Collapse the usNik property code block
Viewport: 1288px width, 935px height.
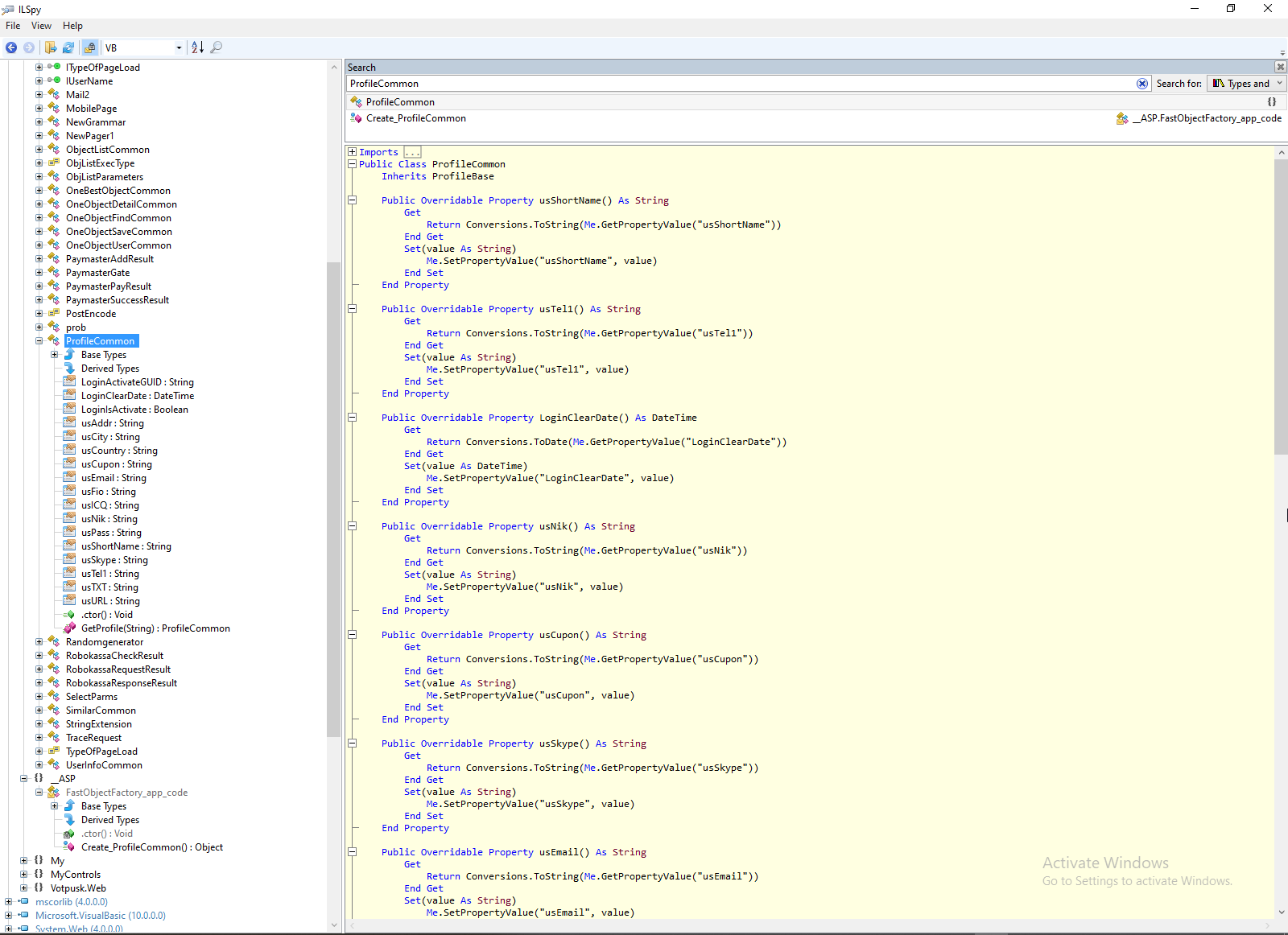coord(352,526)
